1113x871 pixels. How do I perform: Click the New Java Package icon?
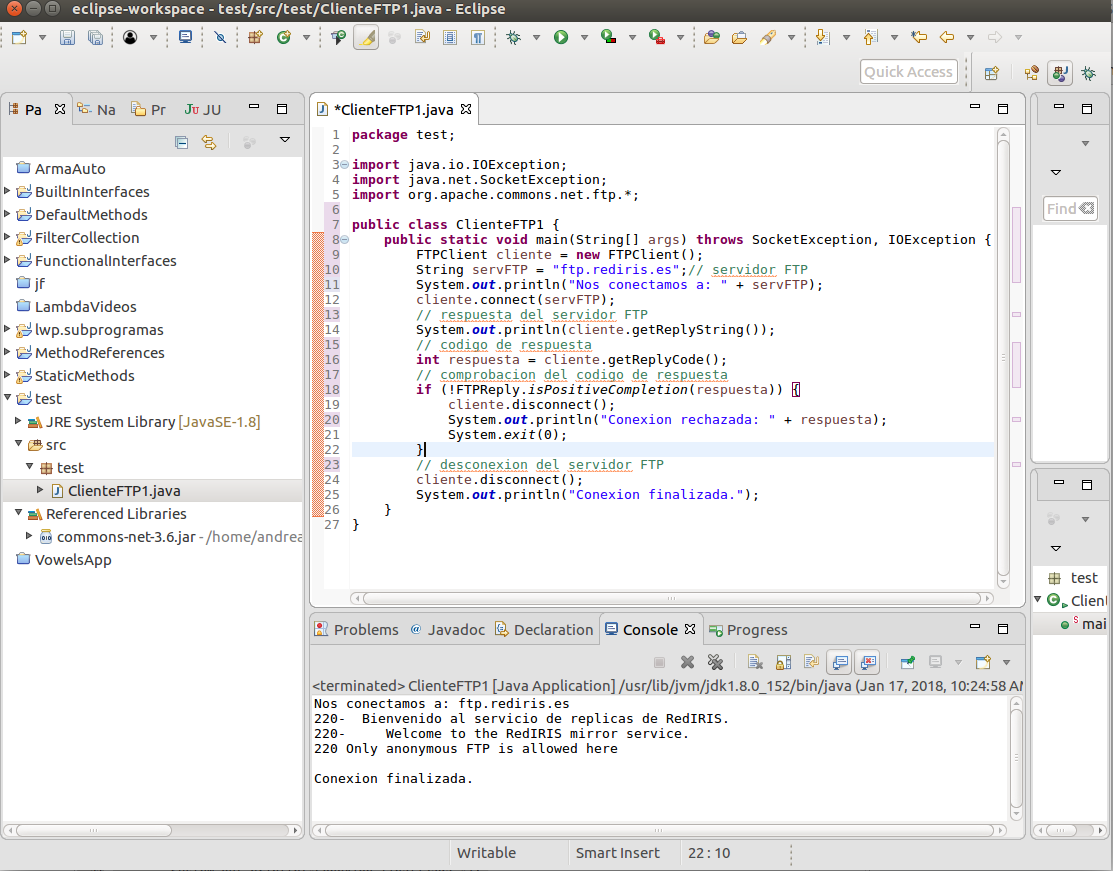255,37
